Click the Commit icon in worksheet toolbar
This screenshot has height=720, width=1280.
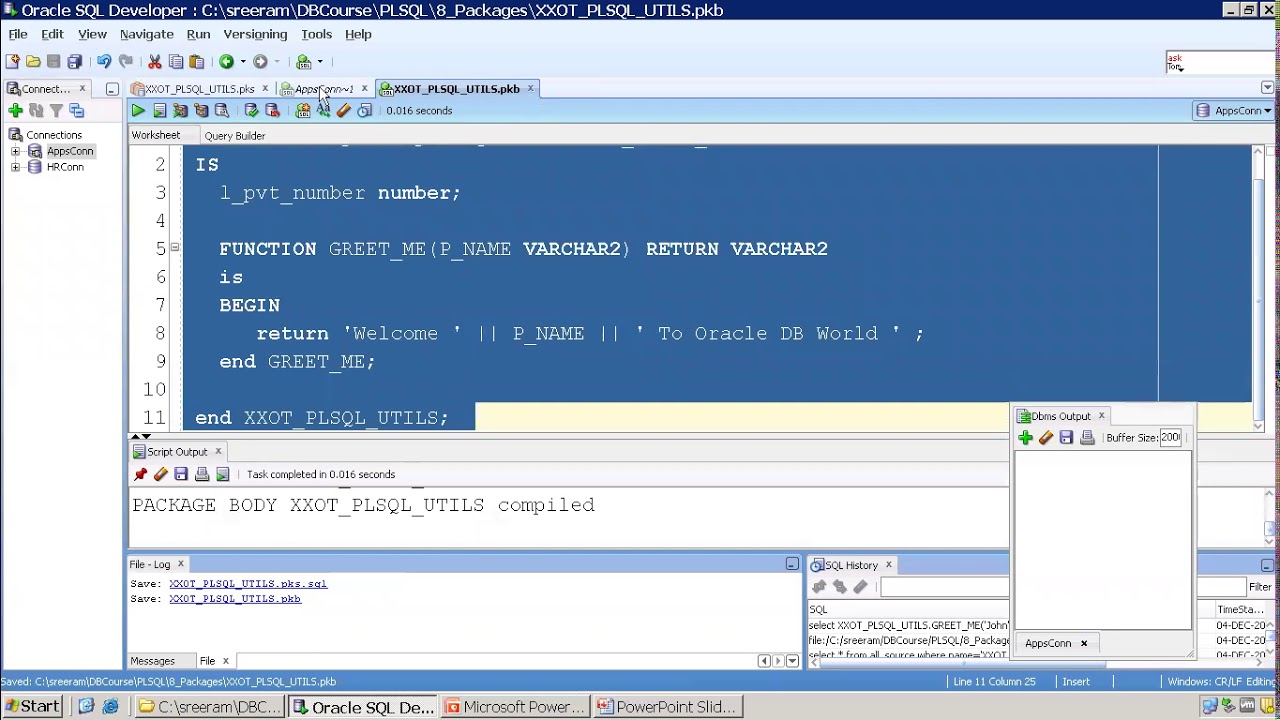pyautogui.click(x=251, y=111)
